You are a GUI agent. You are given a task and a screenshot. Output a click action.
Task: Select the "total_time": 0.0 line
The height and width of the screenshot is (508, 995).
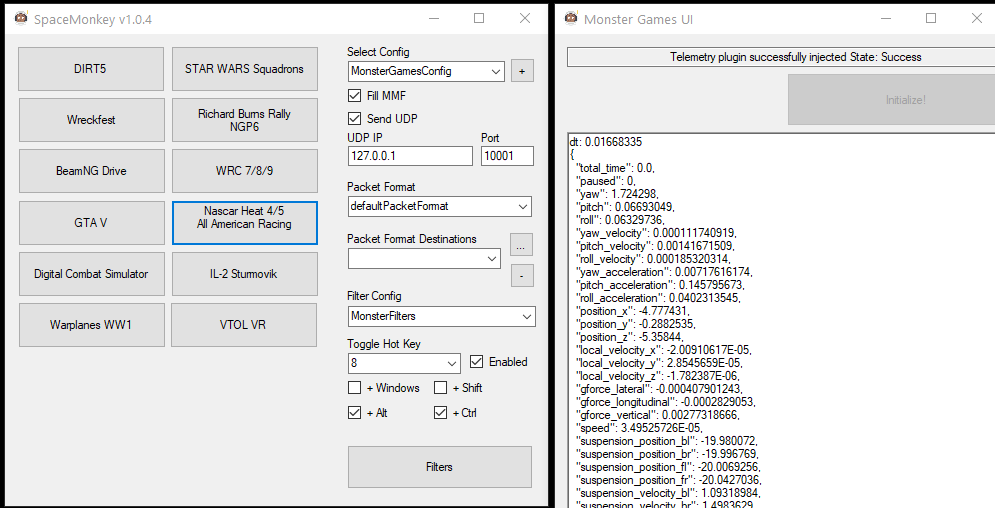click(x=615, y=168)
